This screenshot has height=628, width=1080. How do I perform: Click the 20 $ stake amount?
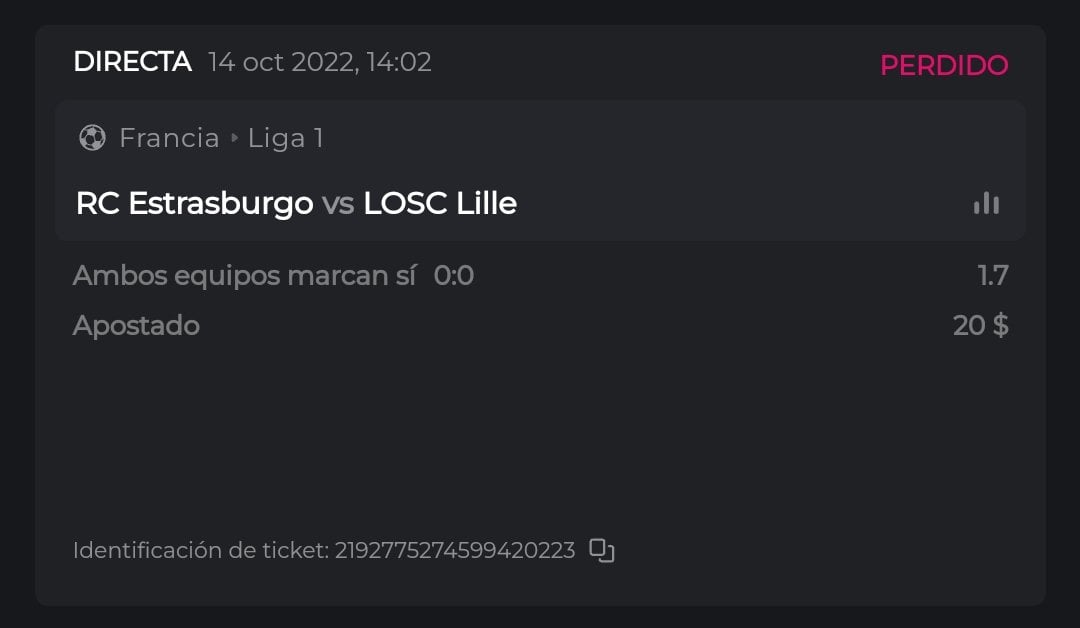point(980,326)
